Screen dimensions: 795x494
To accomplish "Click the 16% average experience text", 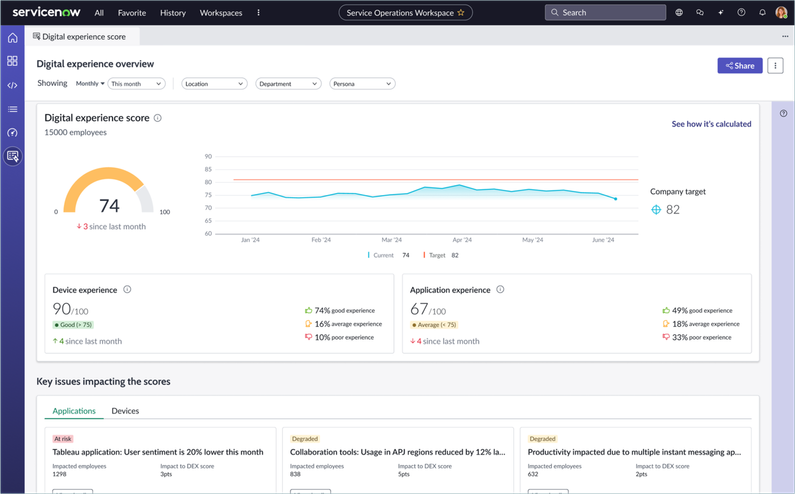I will click(348, 324).
